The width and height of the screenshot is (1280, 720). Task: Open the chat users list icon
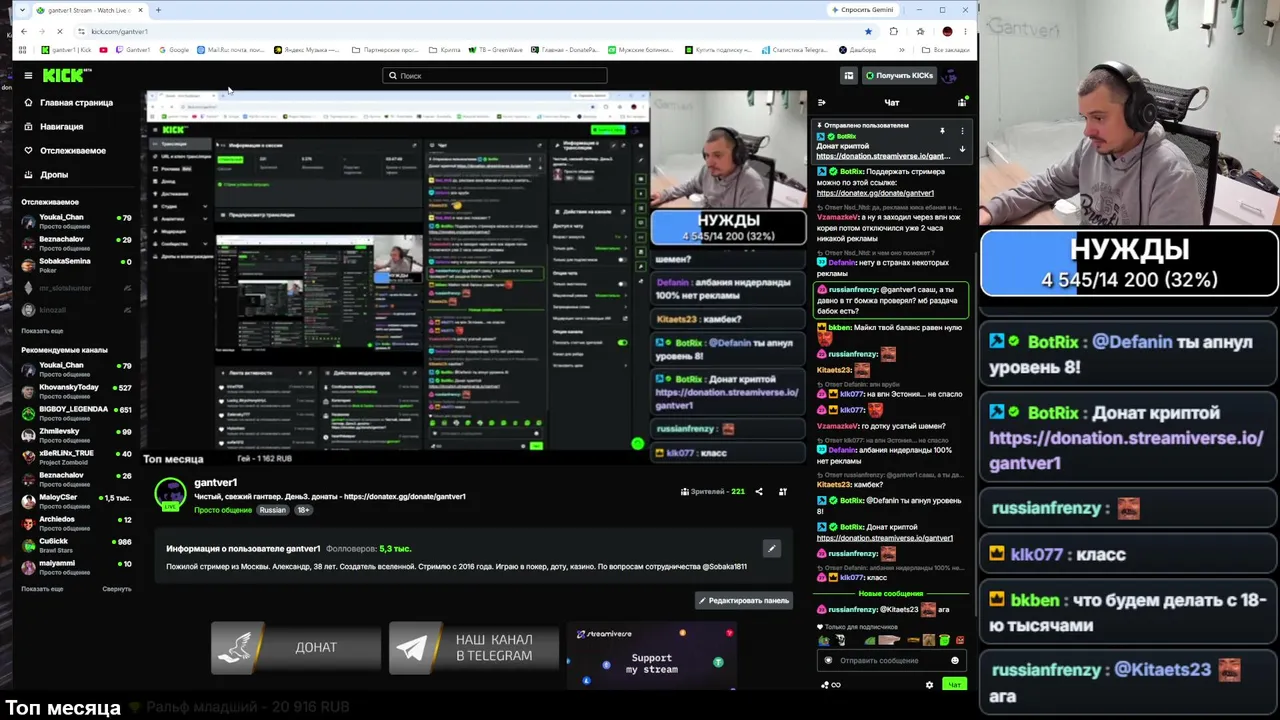962,102
